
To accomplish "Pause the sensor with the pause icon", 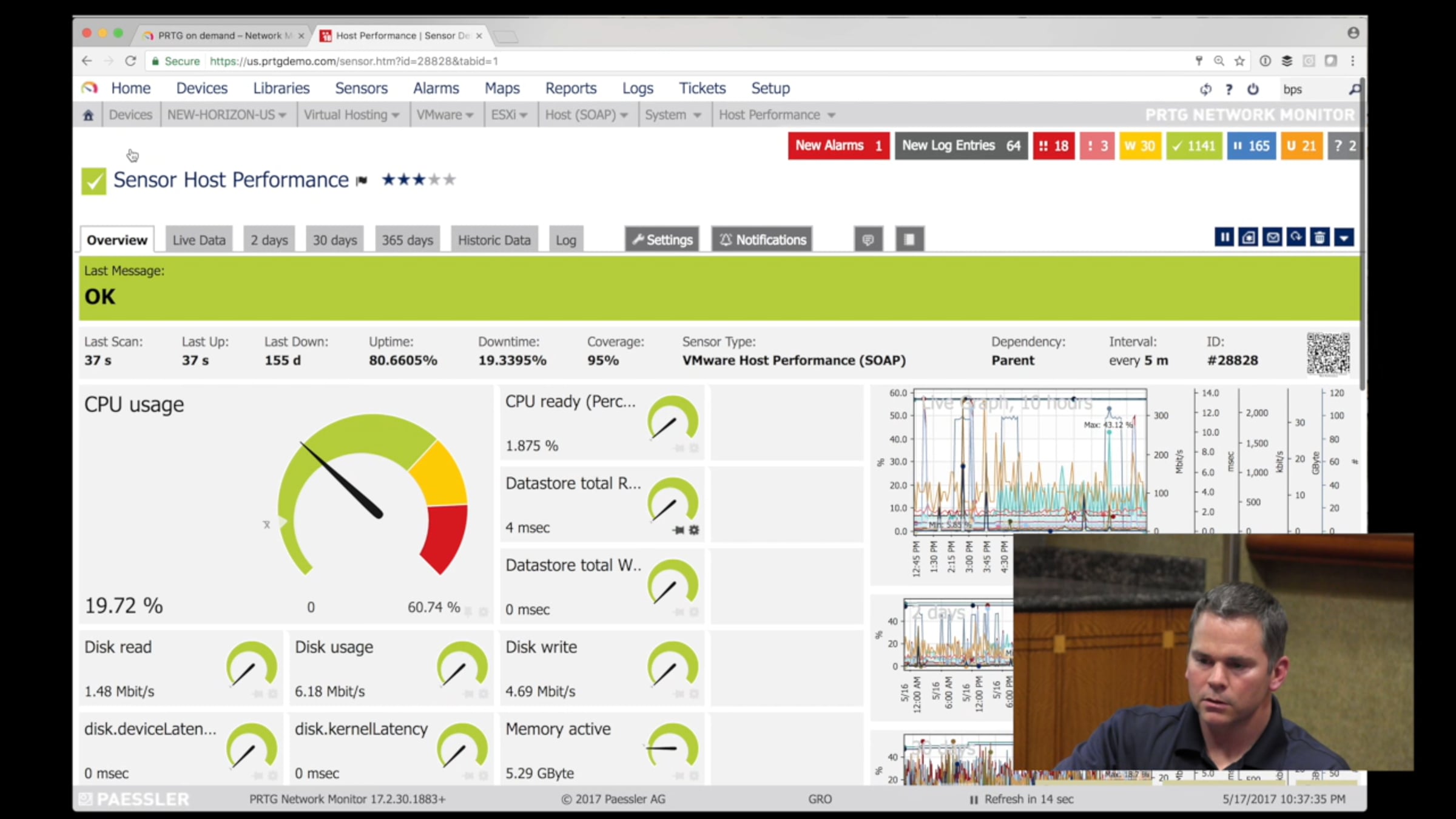I will 1224,237.
